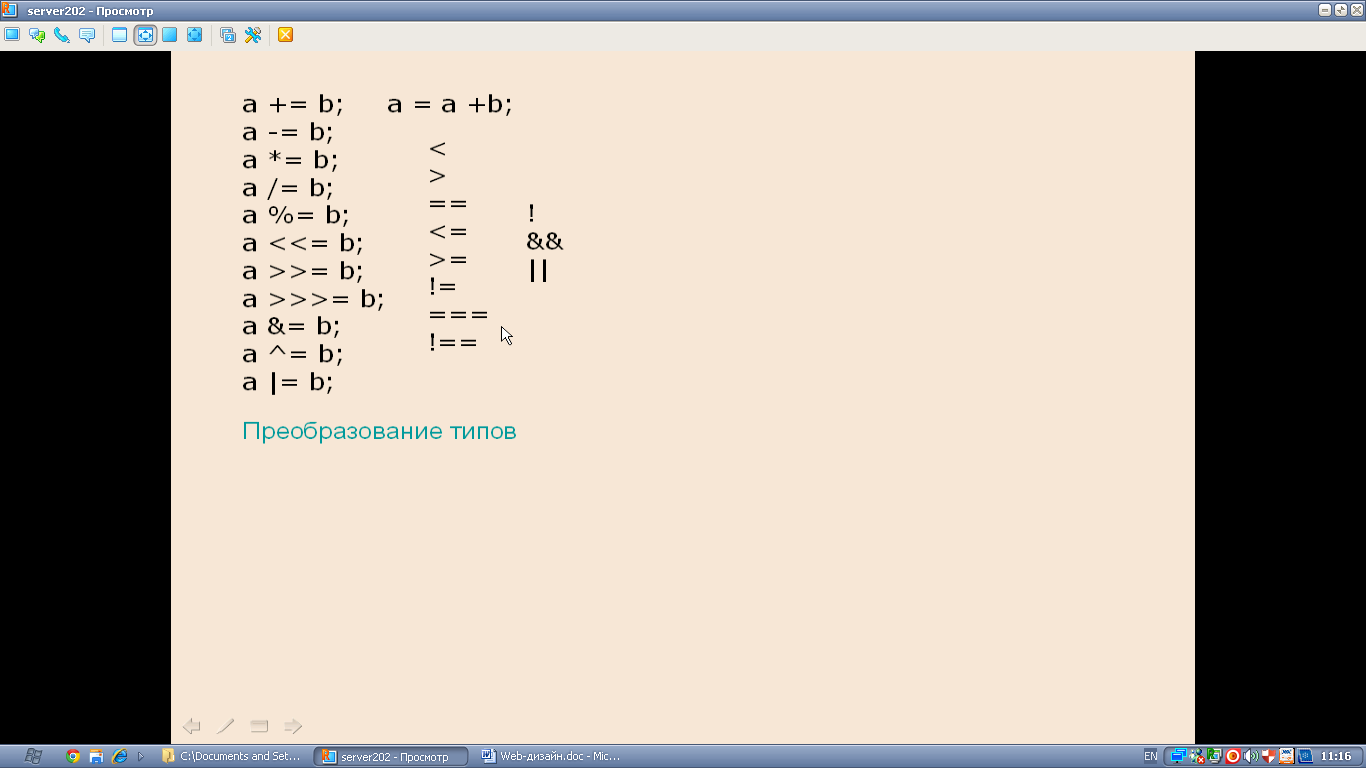Click the 11:16 system clock
This screenshot has height=768, width=1366.
(x=1337, y=756)
